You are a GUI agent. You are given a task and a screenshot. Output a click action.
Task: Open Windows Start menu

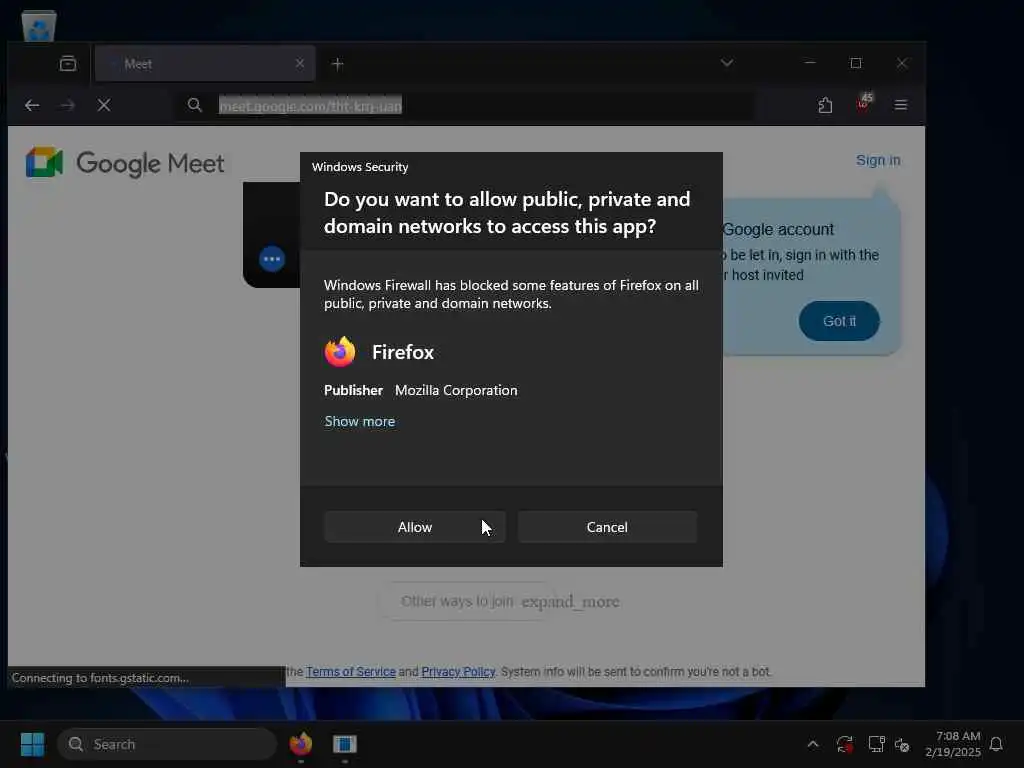coord(32,744)
